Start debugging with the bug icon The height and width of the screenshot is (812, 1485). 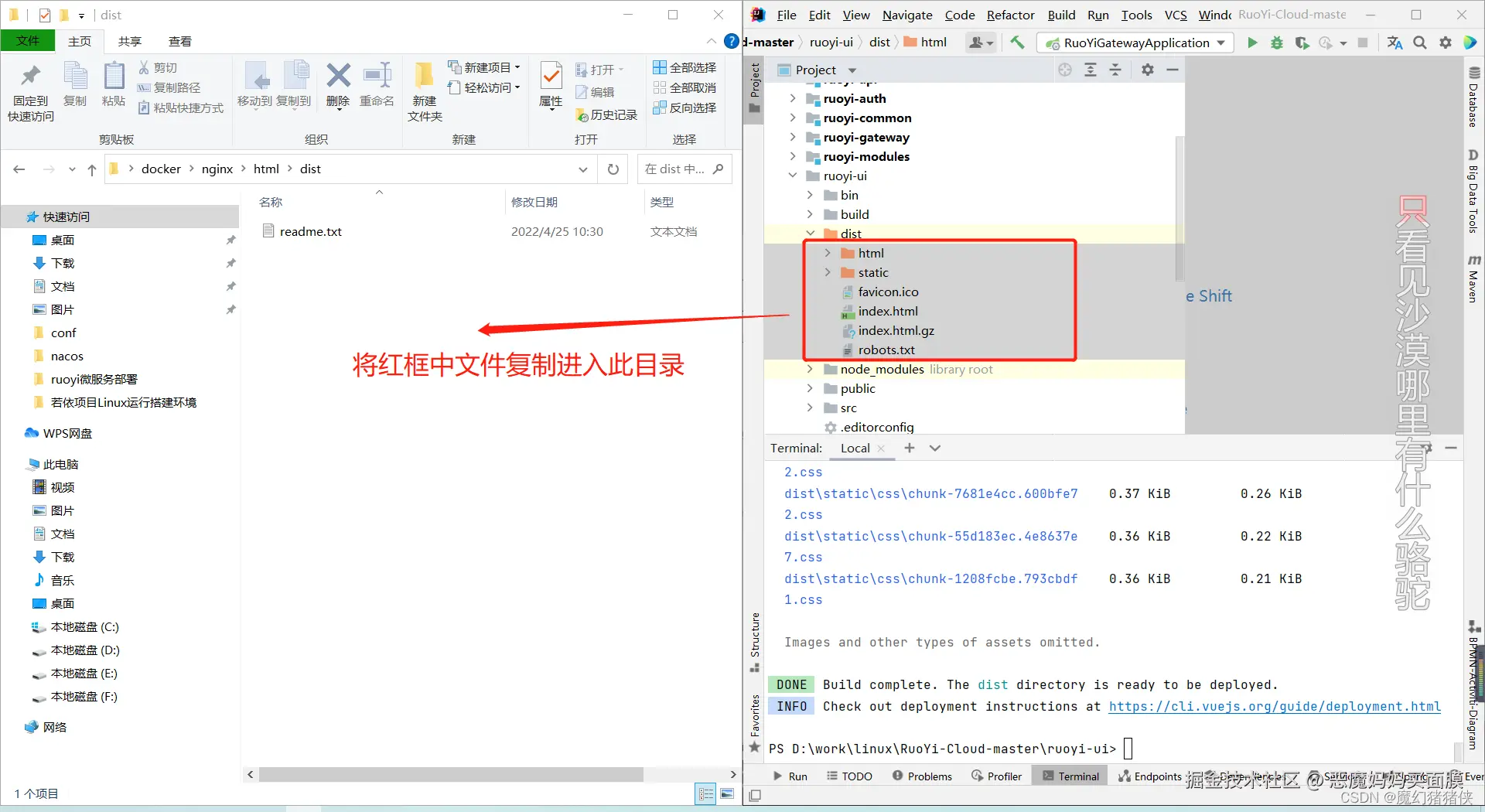1277,43
